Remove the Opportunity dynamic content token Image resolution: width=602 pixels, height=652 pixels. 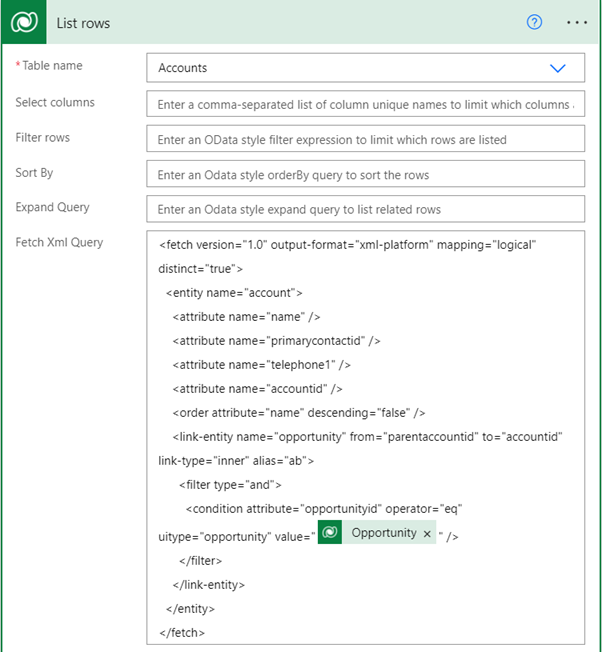427,533
